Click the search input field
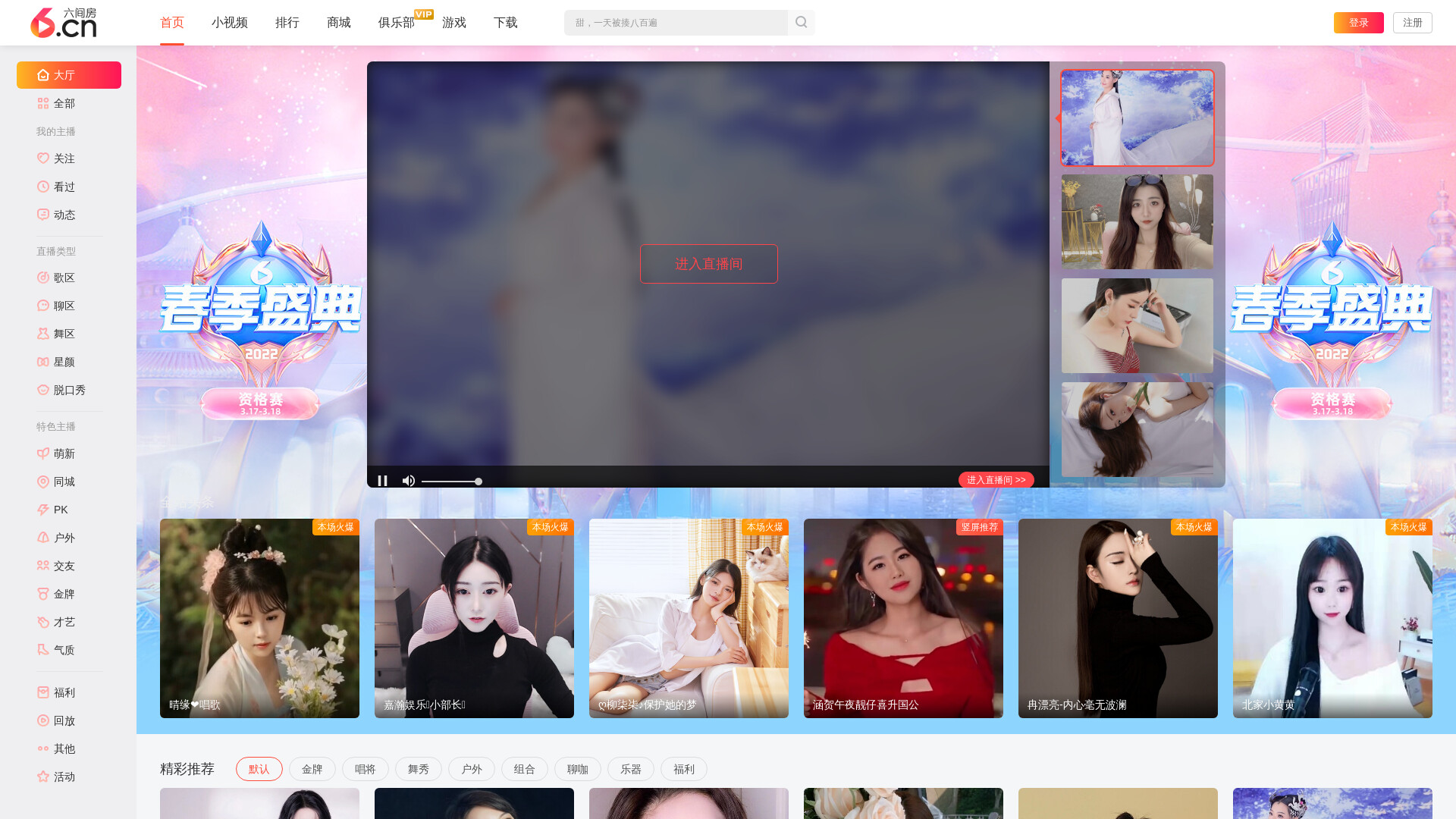The width and height of the screenshot is (1456, 819). (x=676, y=23)
